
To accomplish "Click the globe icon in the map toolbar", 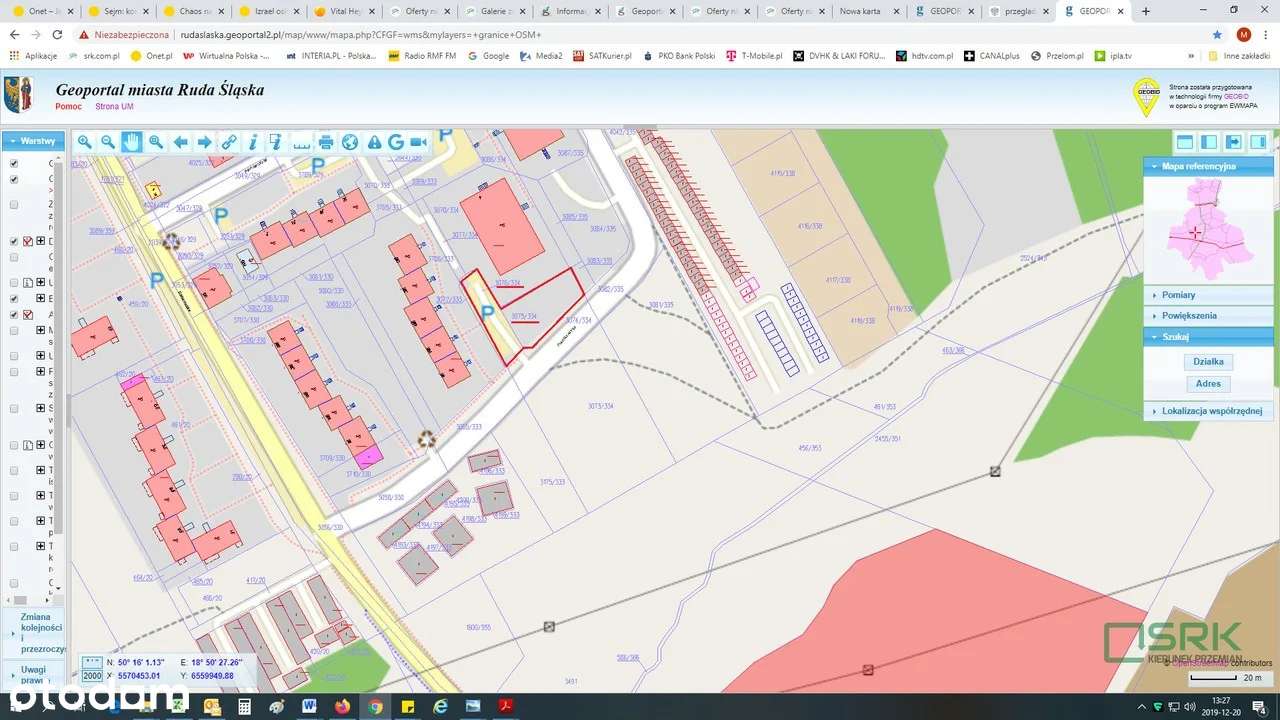I will [x=350, y=142].
